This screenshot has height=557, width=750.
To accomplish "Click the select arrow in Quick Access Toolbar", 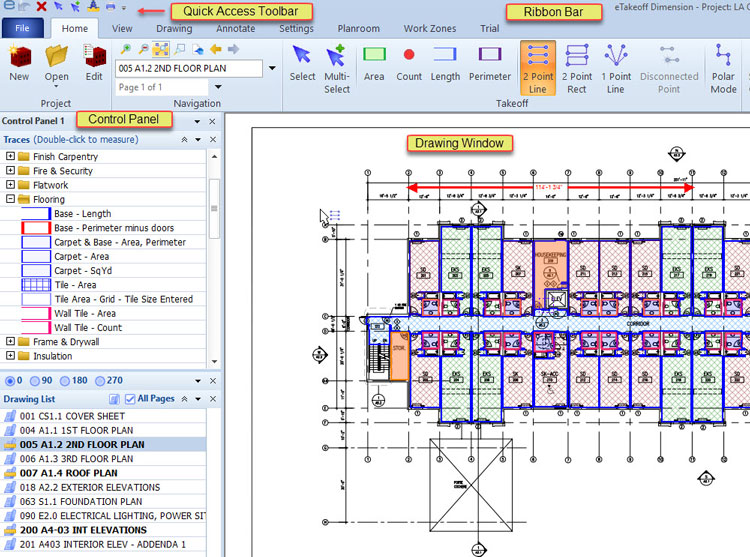I will (x=58, y=7).
